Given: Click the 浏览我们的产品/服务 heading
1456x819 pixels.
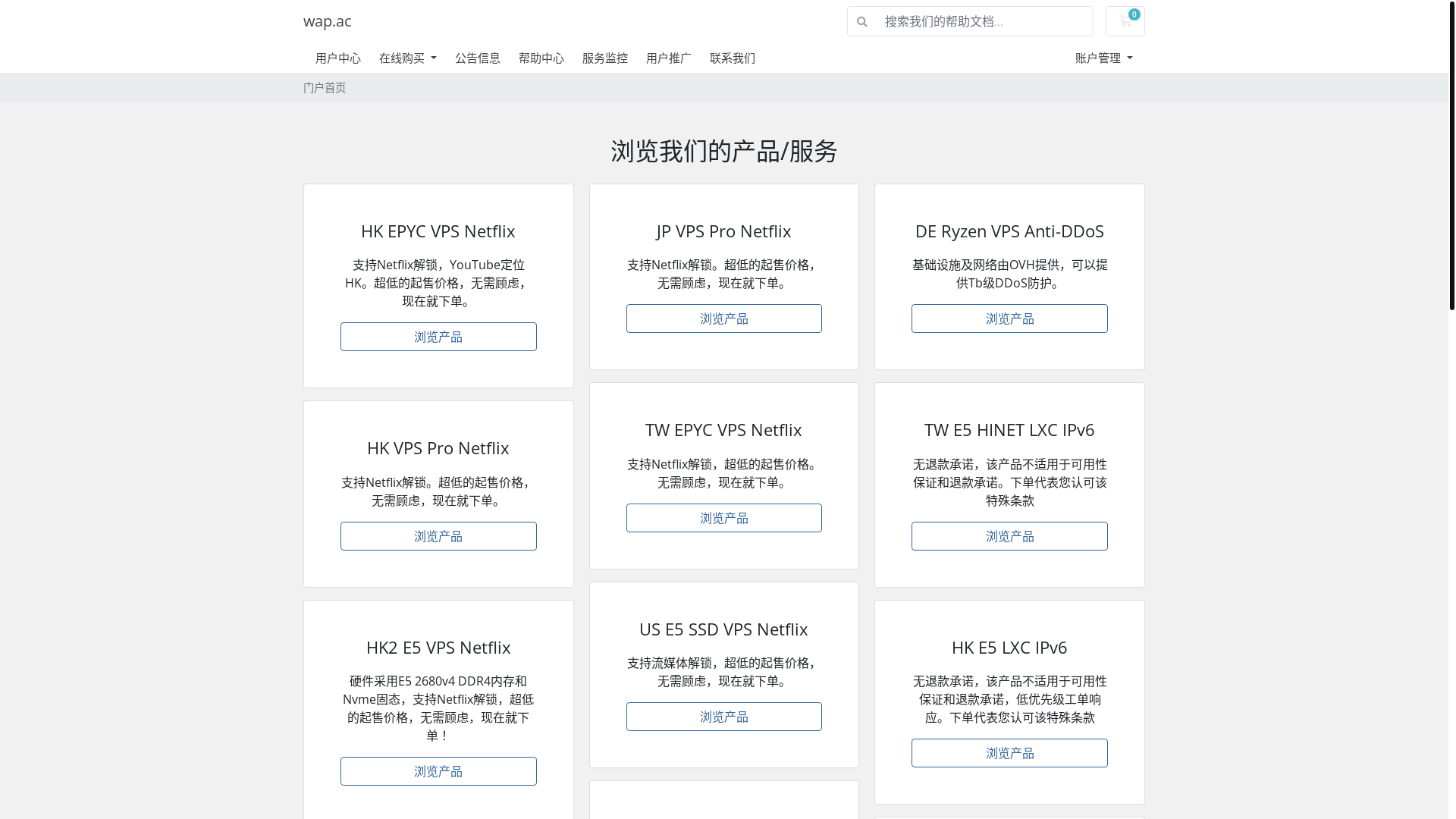Looking at the screenshot, I should [724, 151].
